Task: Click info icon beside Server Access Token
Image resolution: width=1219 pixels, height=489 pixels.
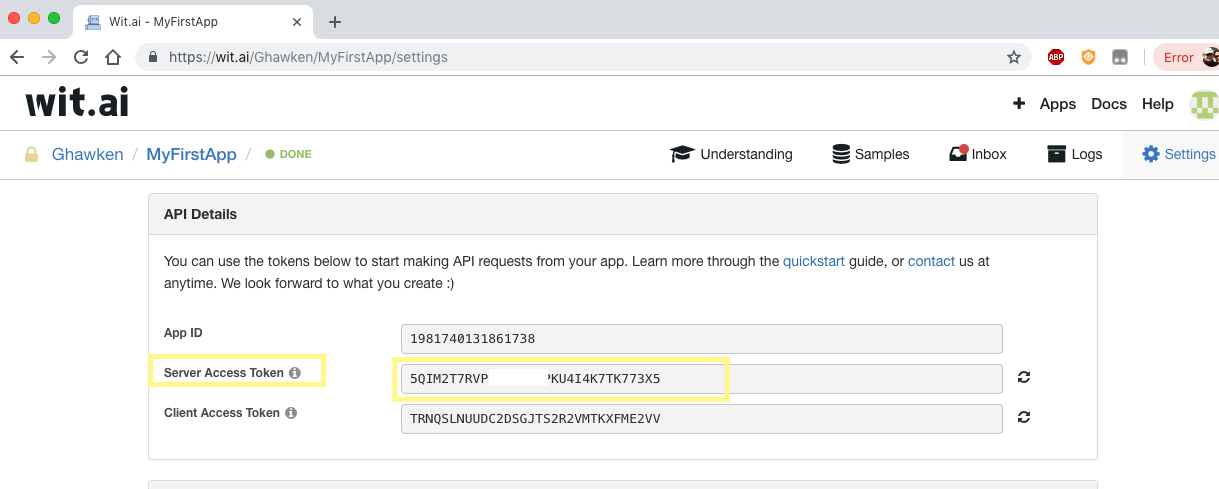Action: tap(294, 373)
